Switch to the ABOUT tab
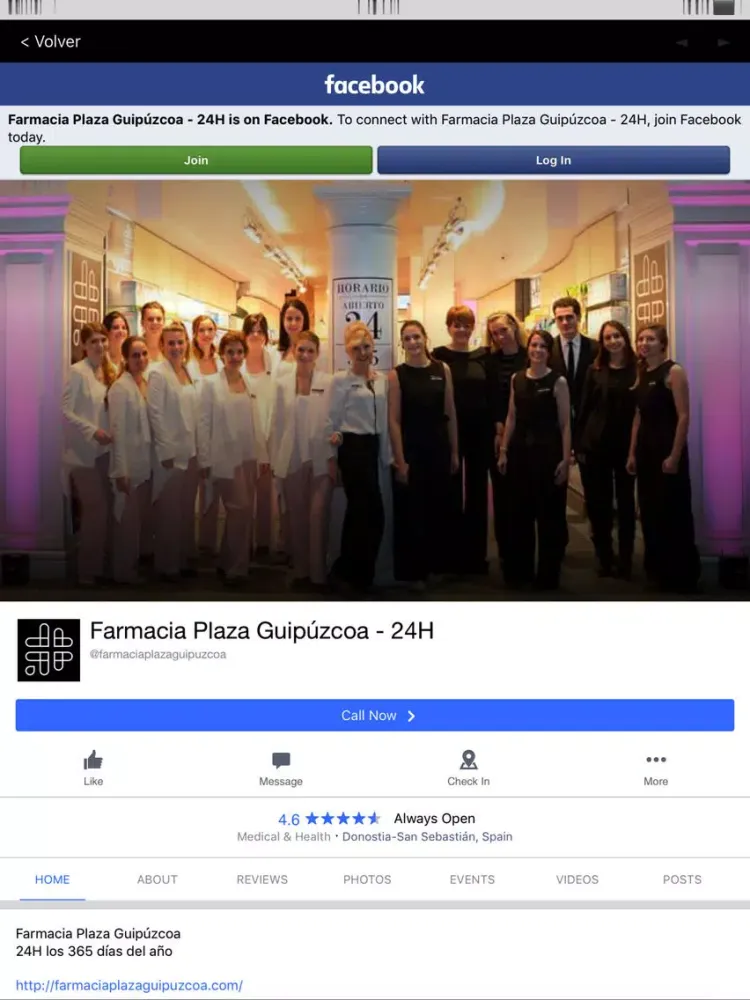This screenshot has height=1000, width=750. click(157, 879)
